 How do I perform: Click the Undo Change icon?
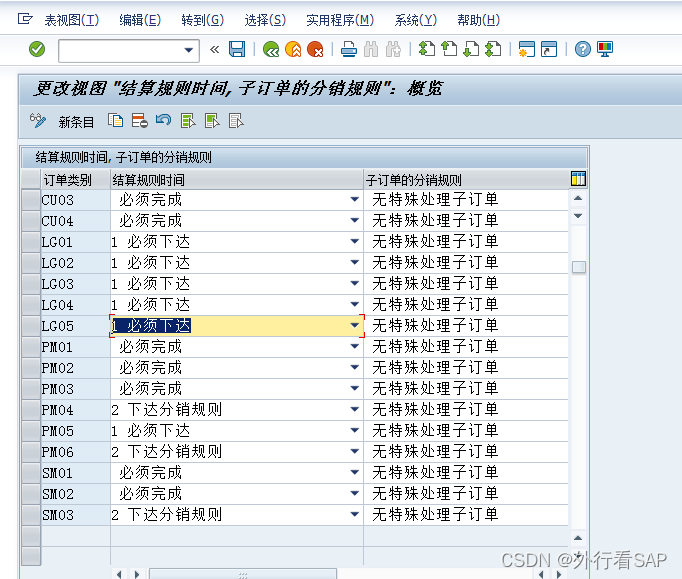coord(164,120)
